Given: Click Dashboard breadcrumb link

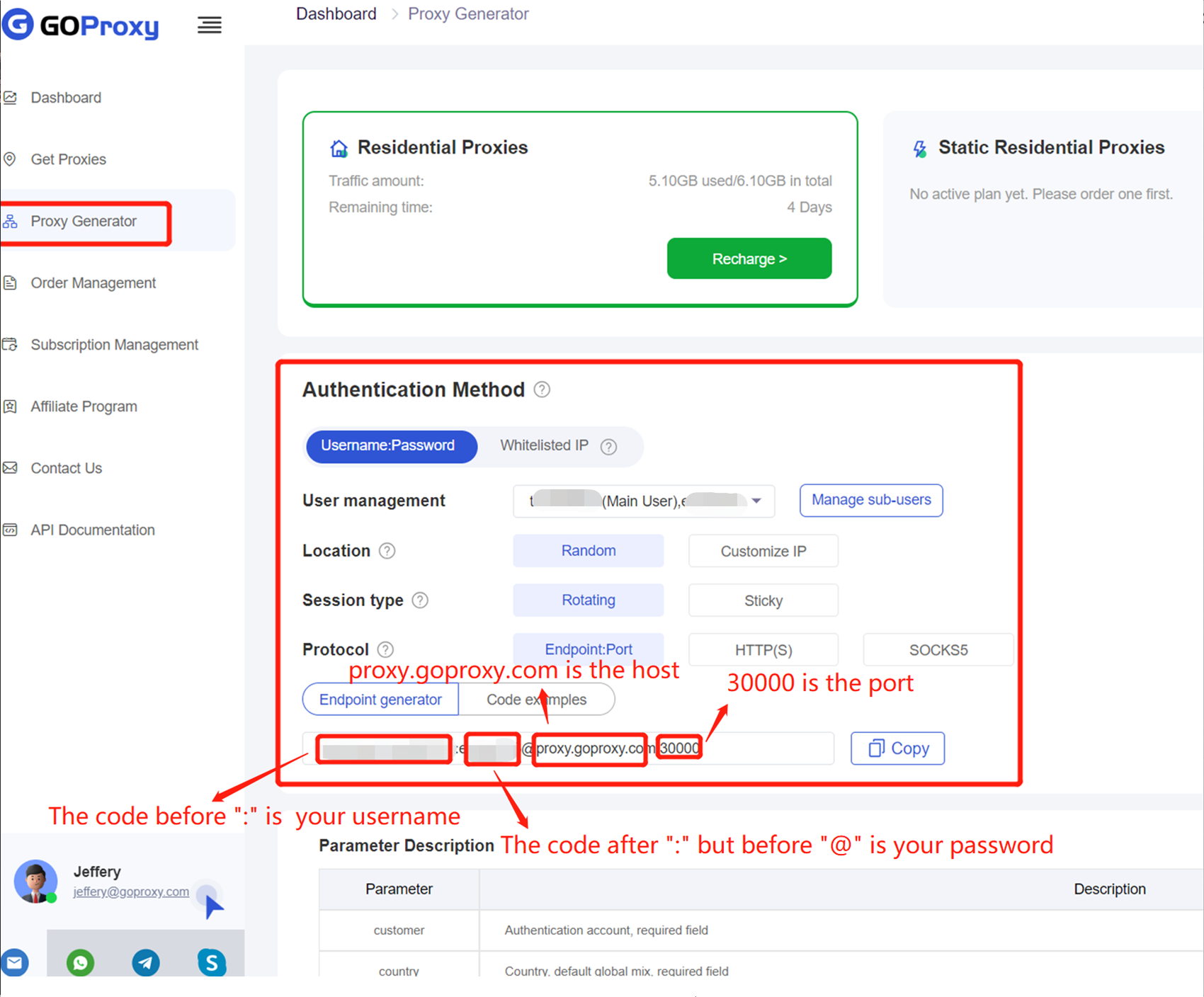Looking at the screenshot, I should pos(336,13).
